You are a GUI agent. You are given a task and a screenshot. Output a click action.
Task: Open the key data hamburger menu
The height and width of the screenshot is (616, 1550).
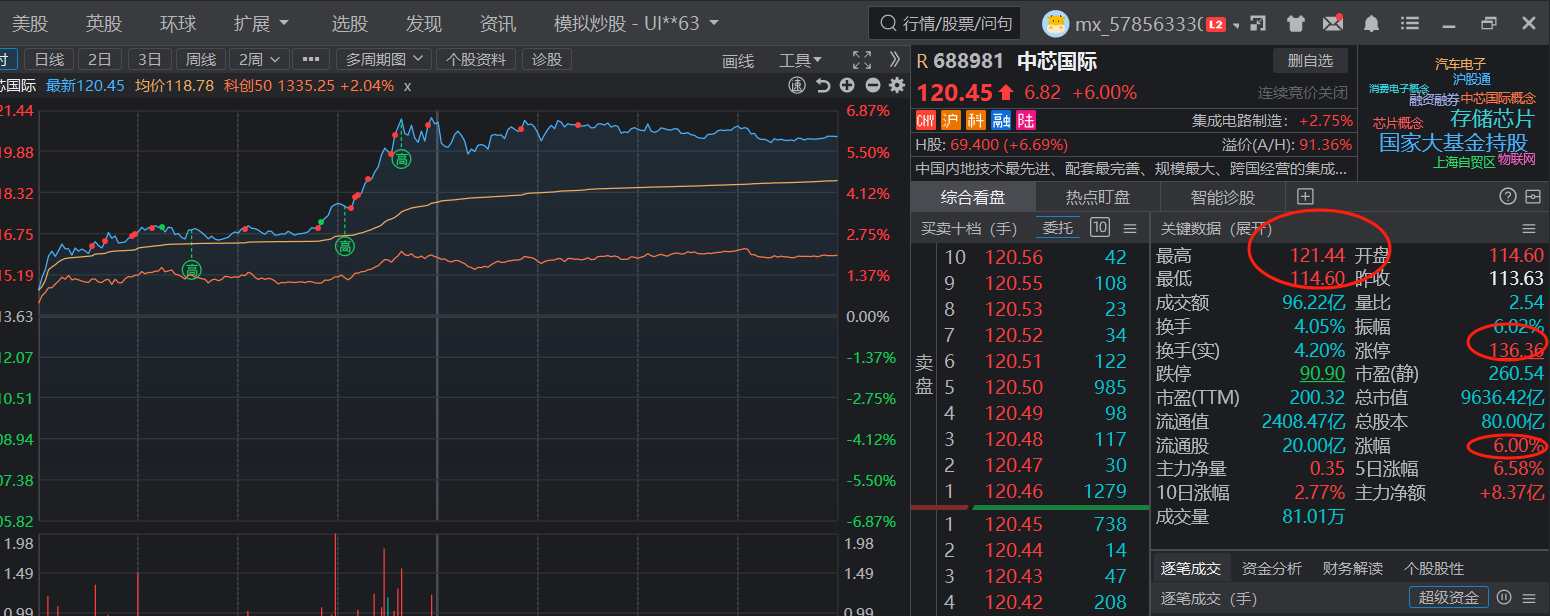pyautogui.click(x=1529, y=229)
